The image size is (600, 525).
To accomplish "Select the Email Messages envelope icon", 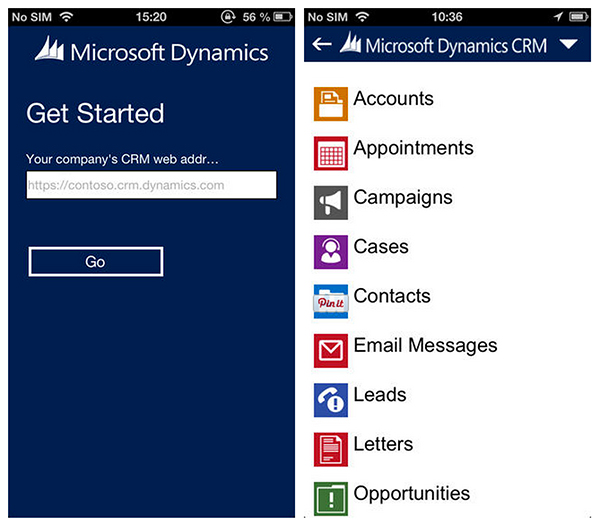I will pos(330,350).
